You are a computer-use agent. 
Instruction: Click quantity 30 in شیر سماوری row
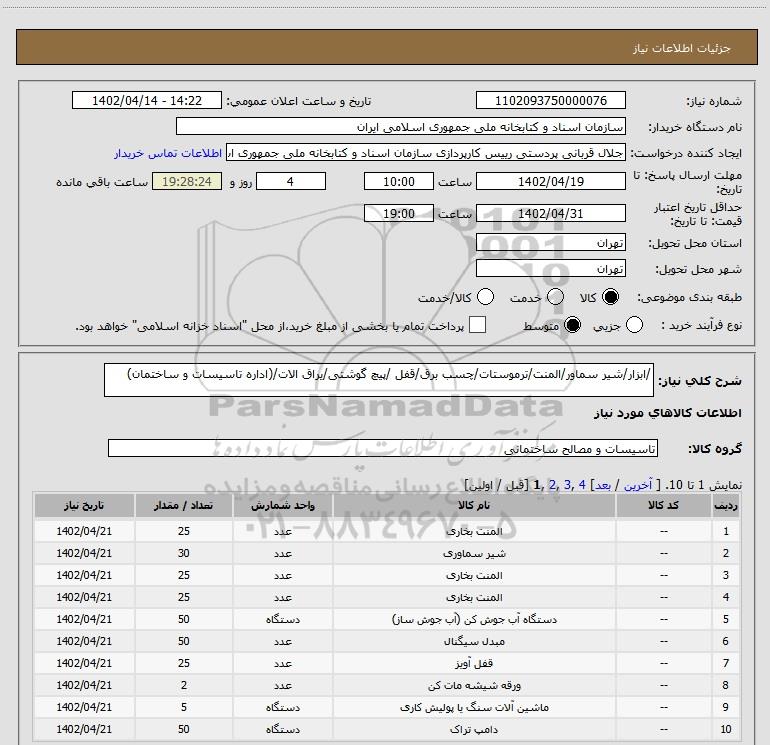(x=184, y=553)
